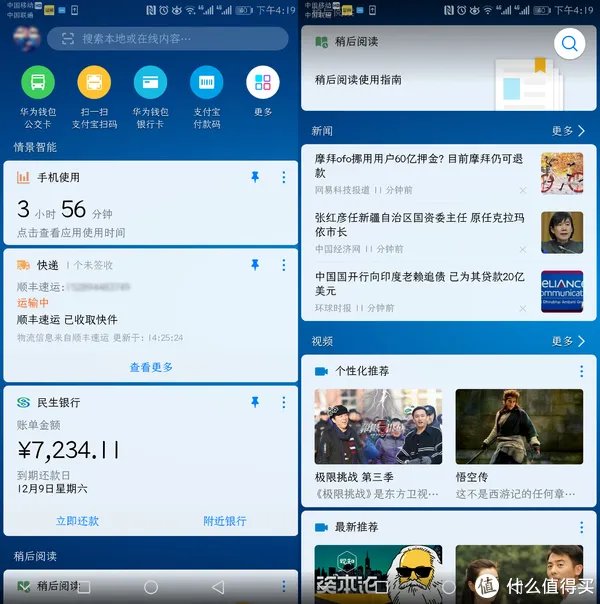Tap the NFC status icon on left screen

(151, 10)
